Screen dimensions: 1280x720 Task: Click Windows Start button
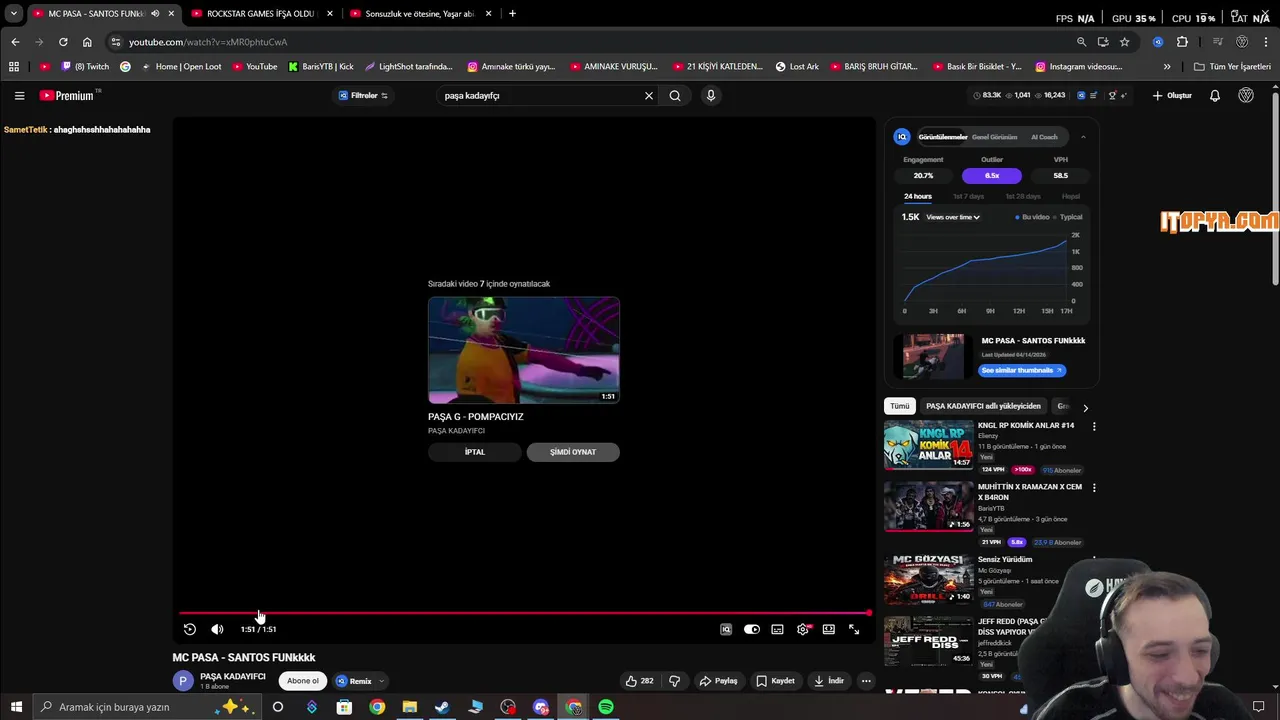16,707
